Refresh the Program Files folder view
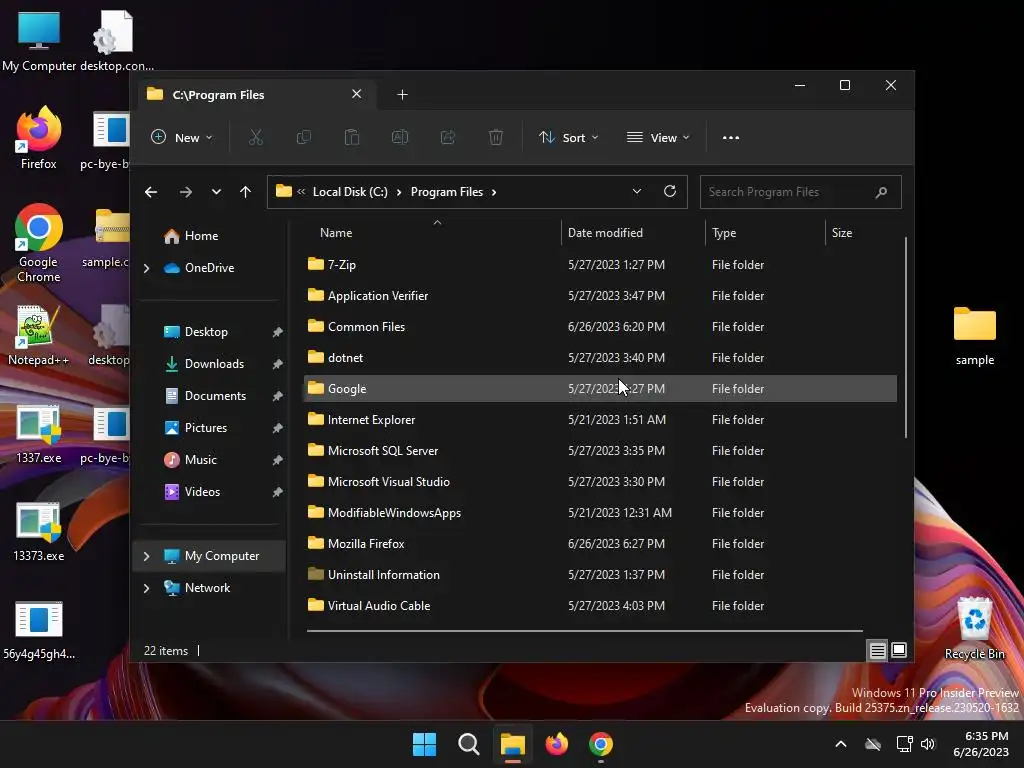Screen dimensions: 1024x768 (670, 191)
